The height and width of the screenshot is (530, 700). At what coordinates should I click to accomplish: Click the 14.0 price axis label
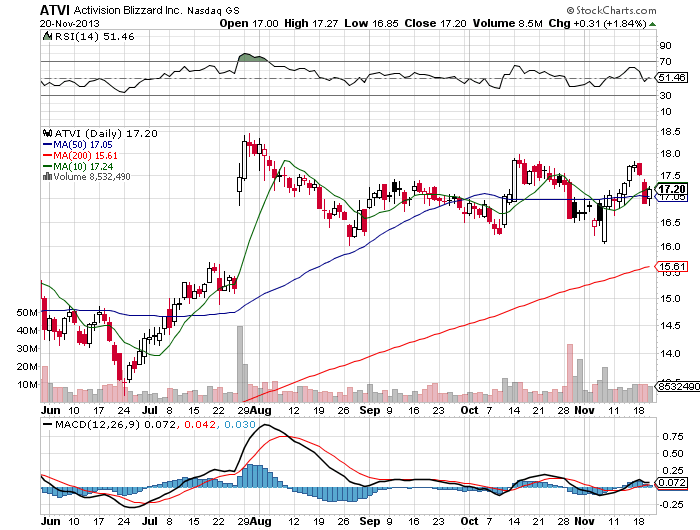pos(670,354)
